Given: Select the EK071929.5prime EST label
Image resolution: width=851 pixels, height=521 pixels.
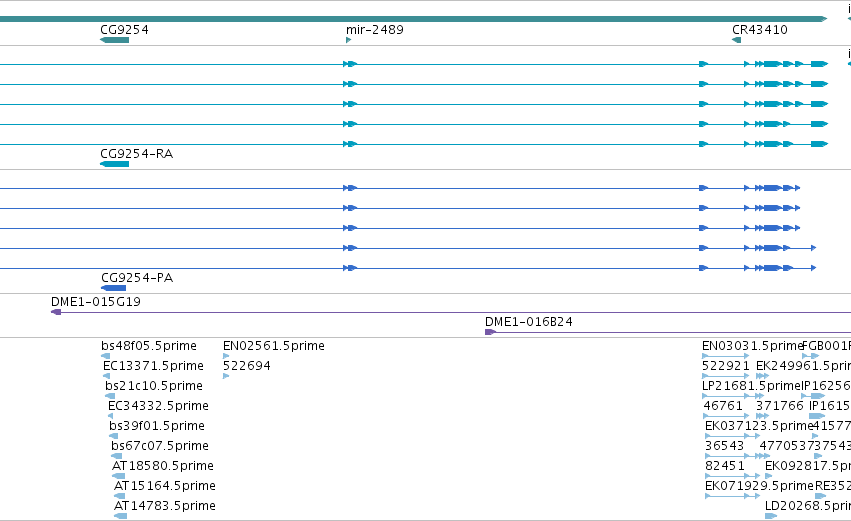Looking at the screenshot, I should (759, 486).
